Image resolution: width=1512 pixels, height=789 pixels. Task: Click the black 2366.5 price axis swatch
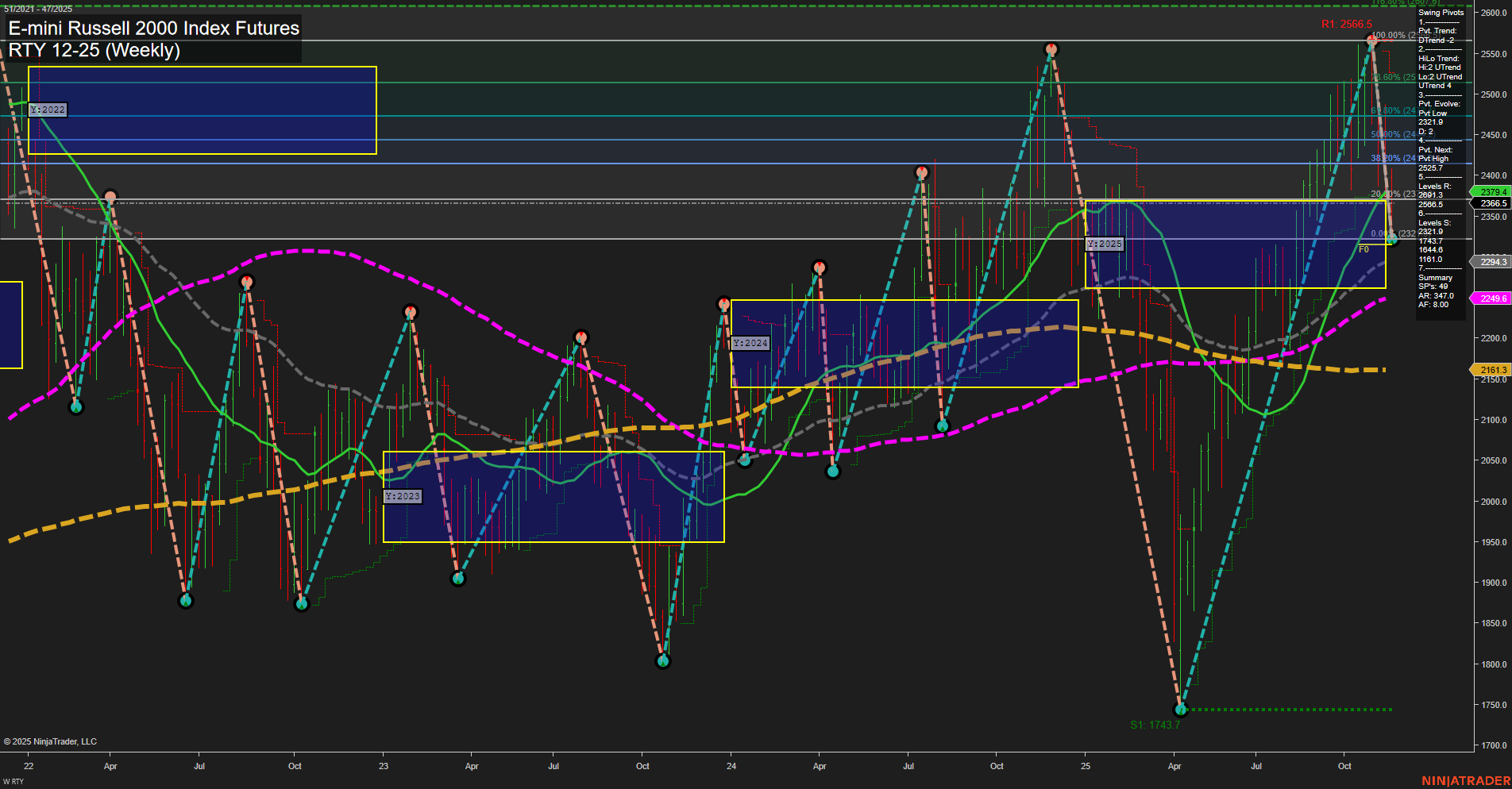[1491, 204]
